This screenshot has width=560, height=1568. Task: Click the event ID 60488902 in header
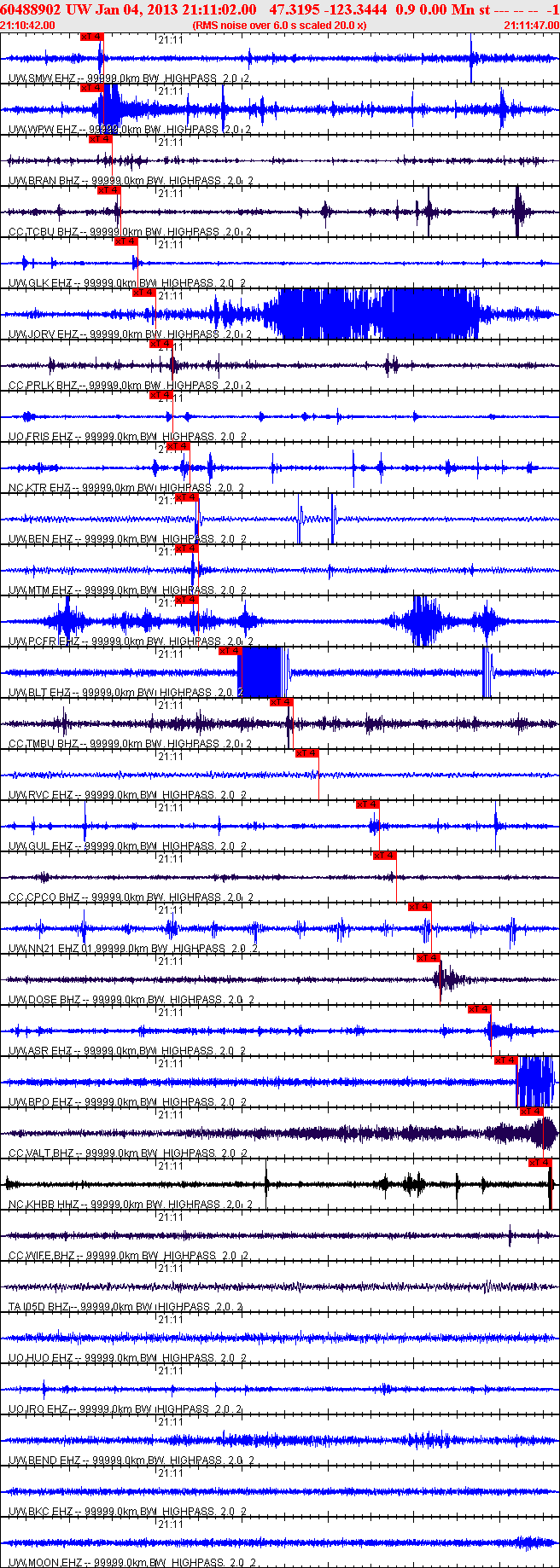[x=30, y=9]
